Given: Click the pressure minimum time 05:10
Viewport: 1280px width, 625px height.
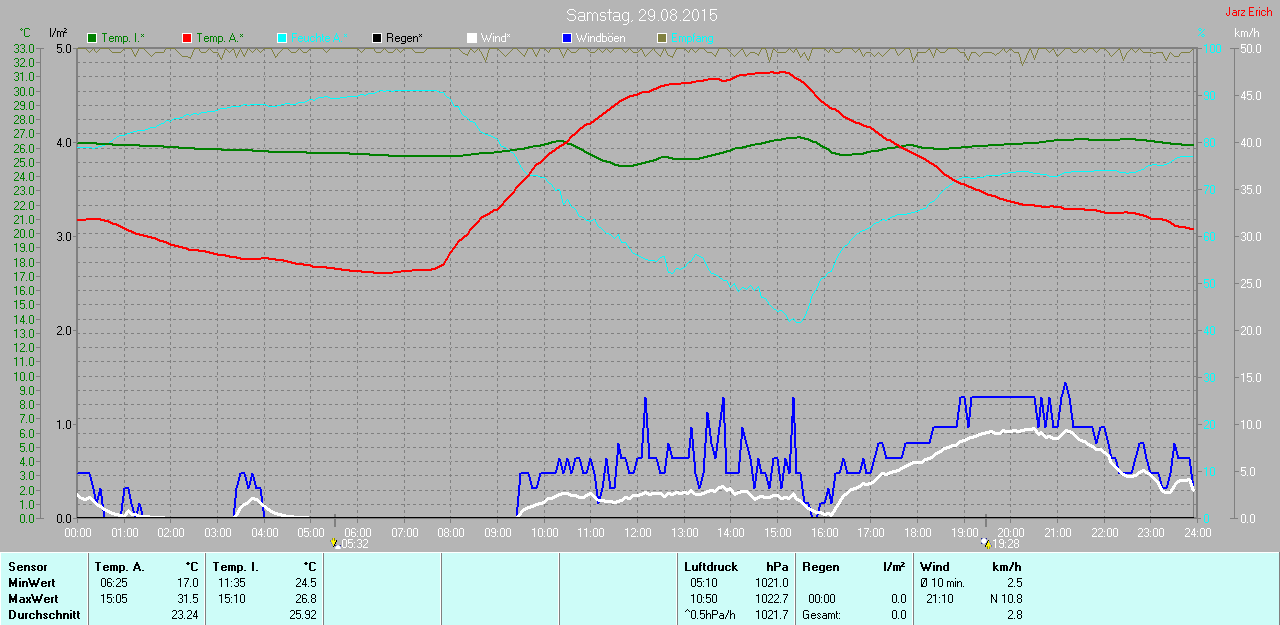Looking at the screenshot, I should (x=703, y=583).
